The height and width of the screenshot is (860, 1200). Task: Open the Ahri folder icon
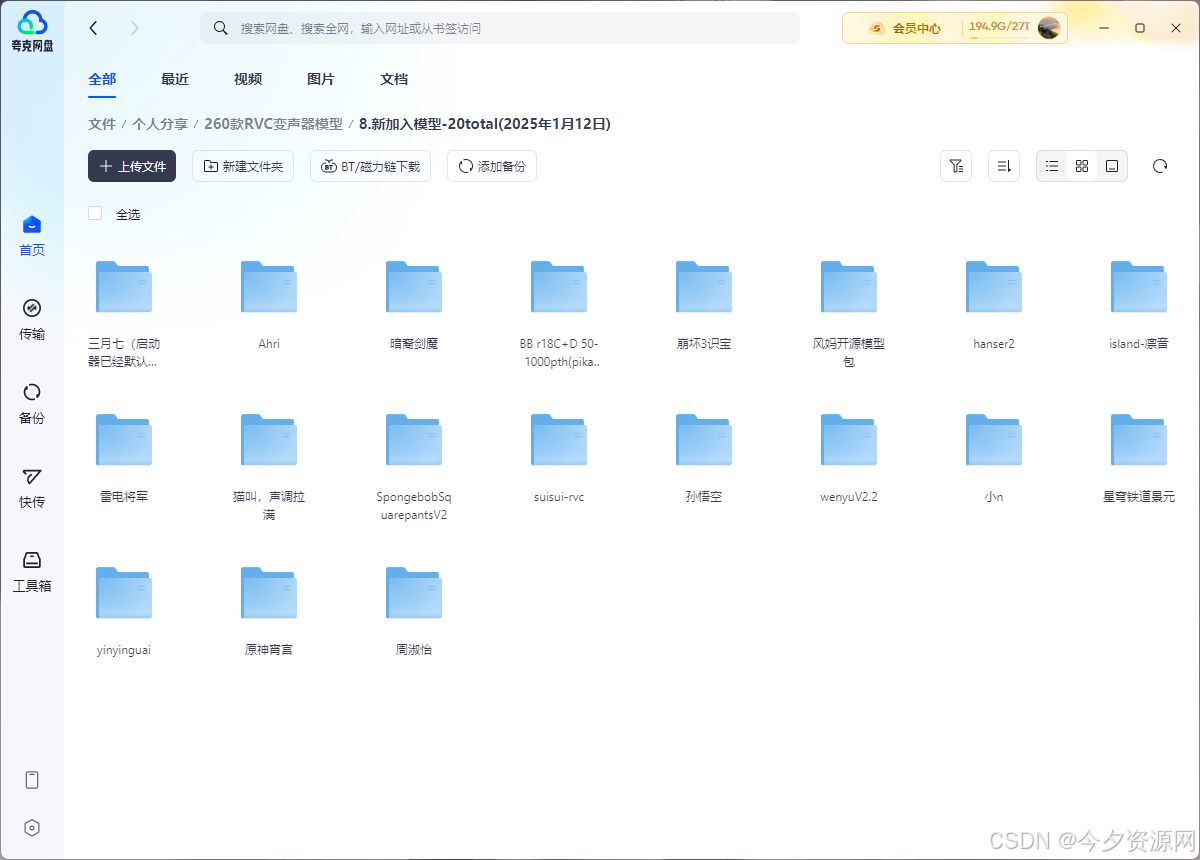point(269,287)
